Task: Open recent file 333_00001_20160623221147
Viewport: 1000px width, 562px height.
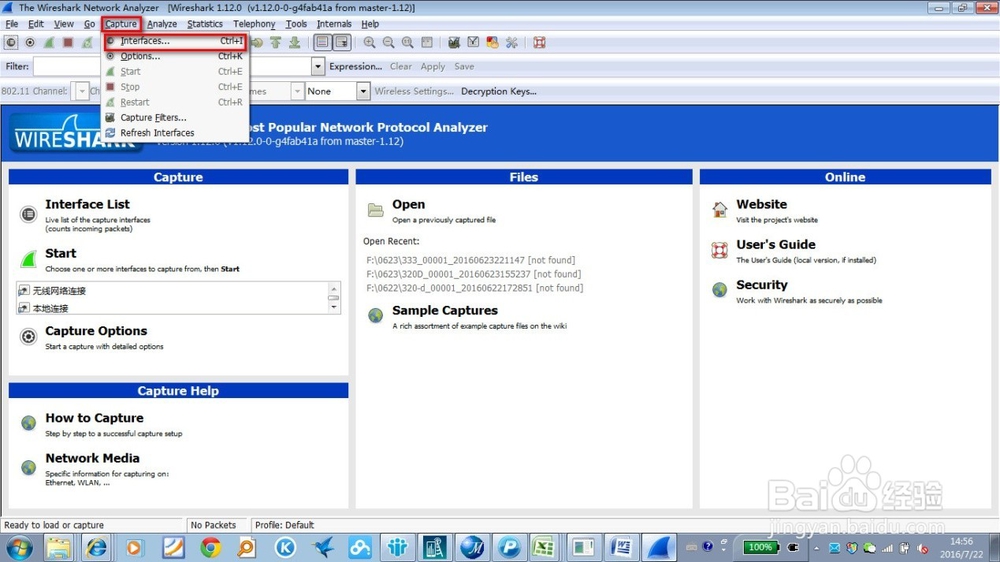Action: 471,260
